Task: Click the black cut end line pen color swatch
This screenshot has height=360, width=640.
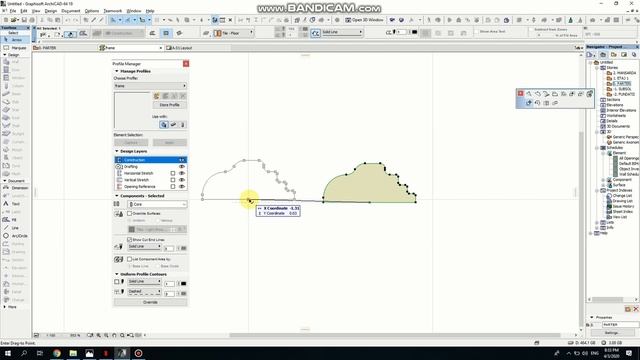Action: pyautogui.click(x=183, y=248)
